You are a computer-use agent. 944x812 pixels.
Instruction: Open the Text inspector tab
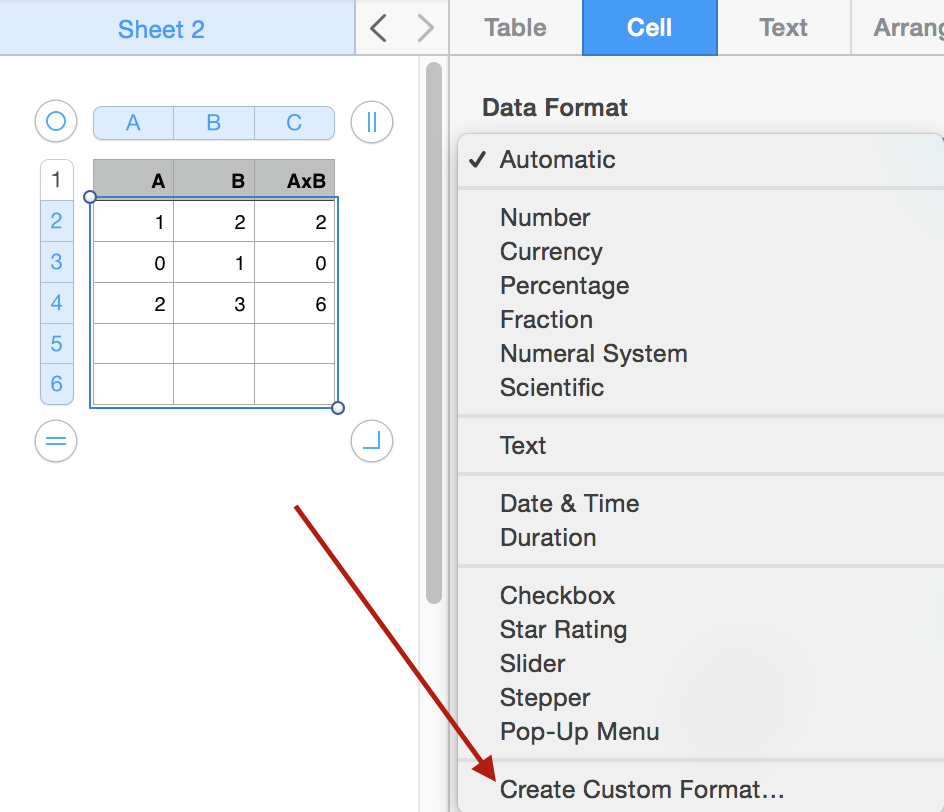tap(783, 28)
